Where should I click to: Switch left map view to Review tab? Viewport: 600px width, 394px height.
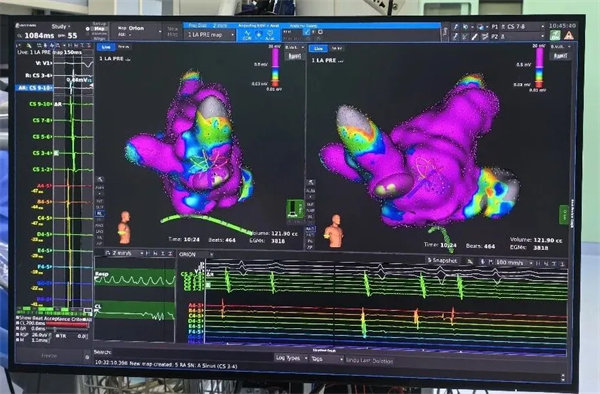point(123,47)
